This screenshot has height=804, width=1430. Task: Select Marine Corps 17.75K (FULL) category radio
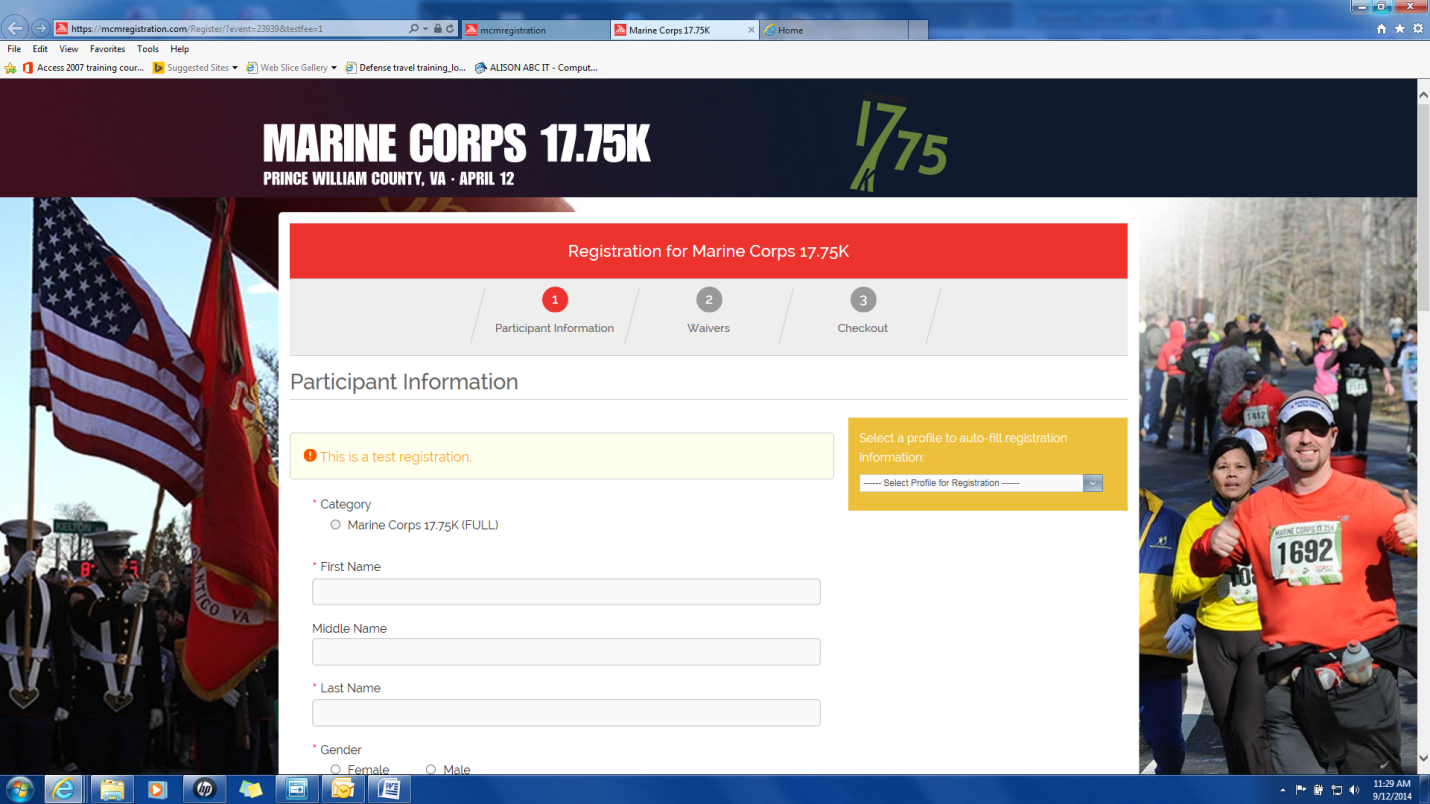[x=335, y=525]
